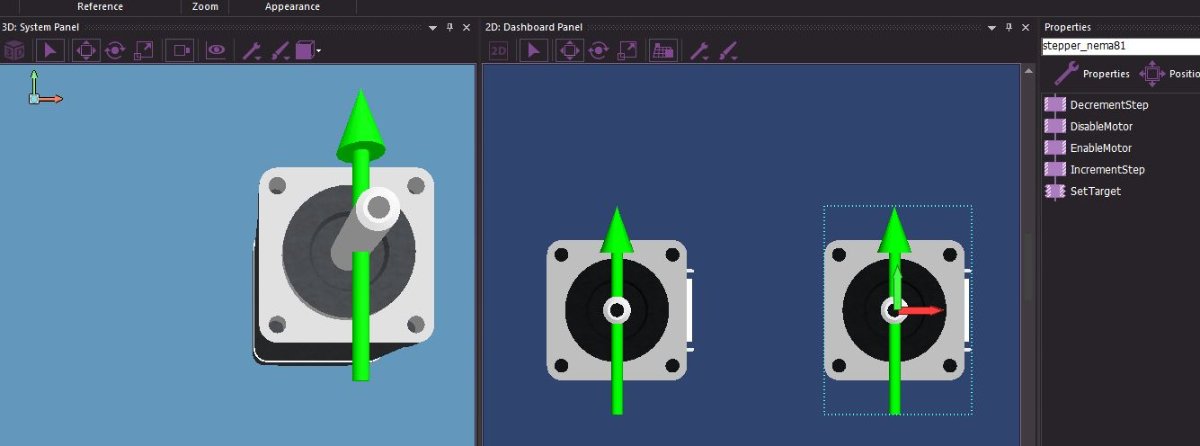Close the 2D Dashboard Panel
This screenshot has width=1200, height=446.
click(1025, 27)
